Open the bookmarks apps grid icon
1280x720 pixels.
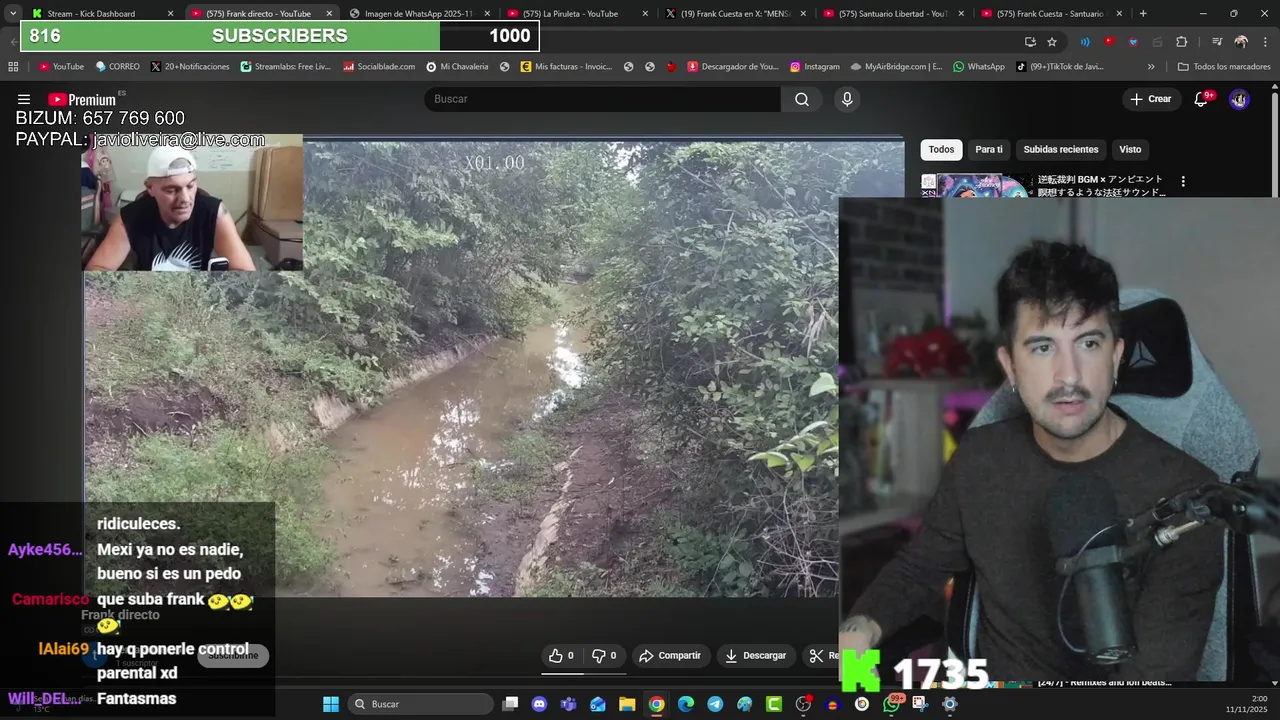(13, 67)
